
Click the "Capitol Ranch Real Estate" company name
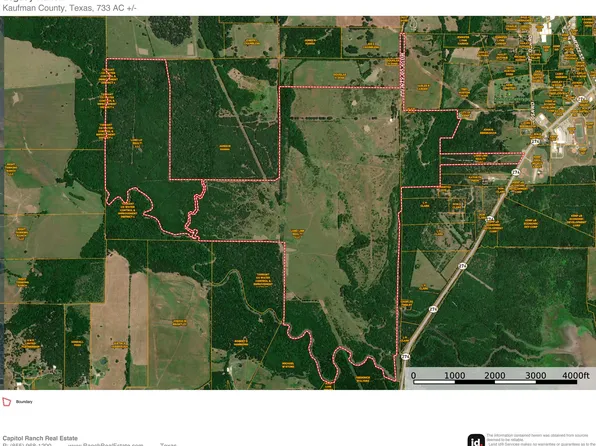click(x=40, y=438)
